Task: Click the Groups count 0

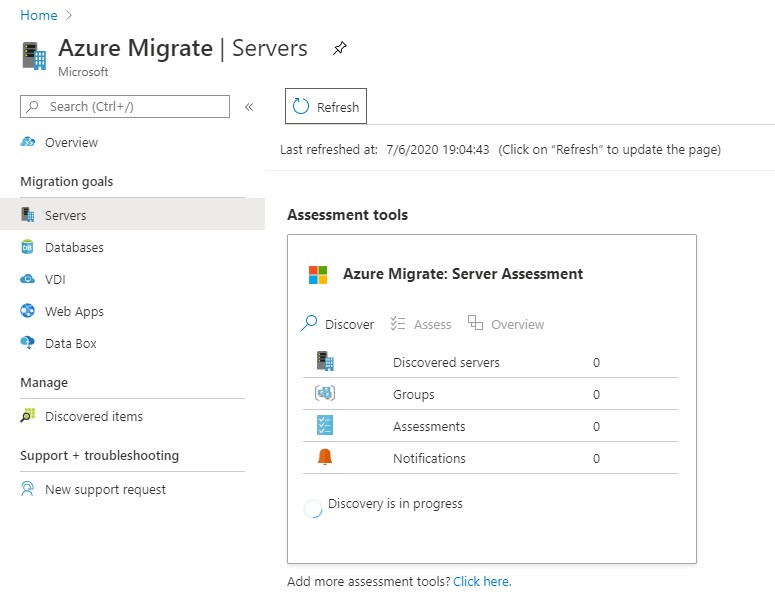Action: (596, 394)
